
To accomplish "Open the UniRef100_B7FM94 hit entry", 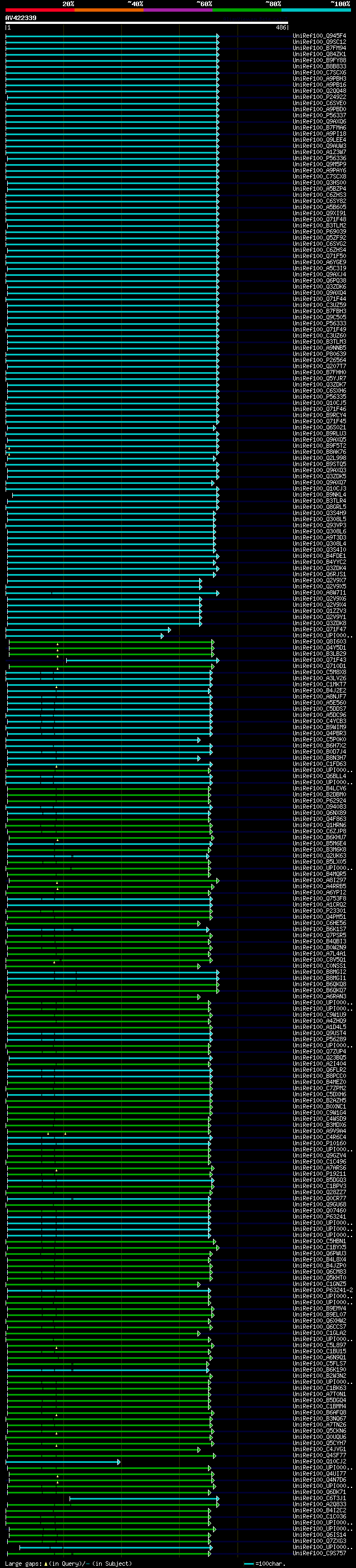I will click(319, 48).
